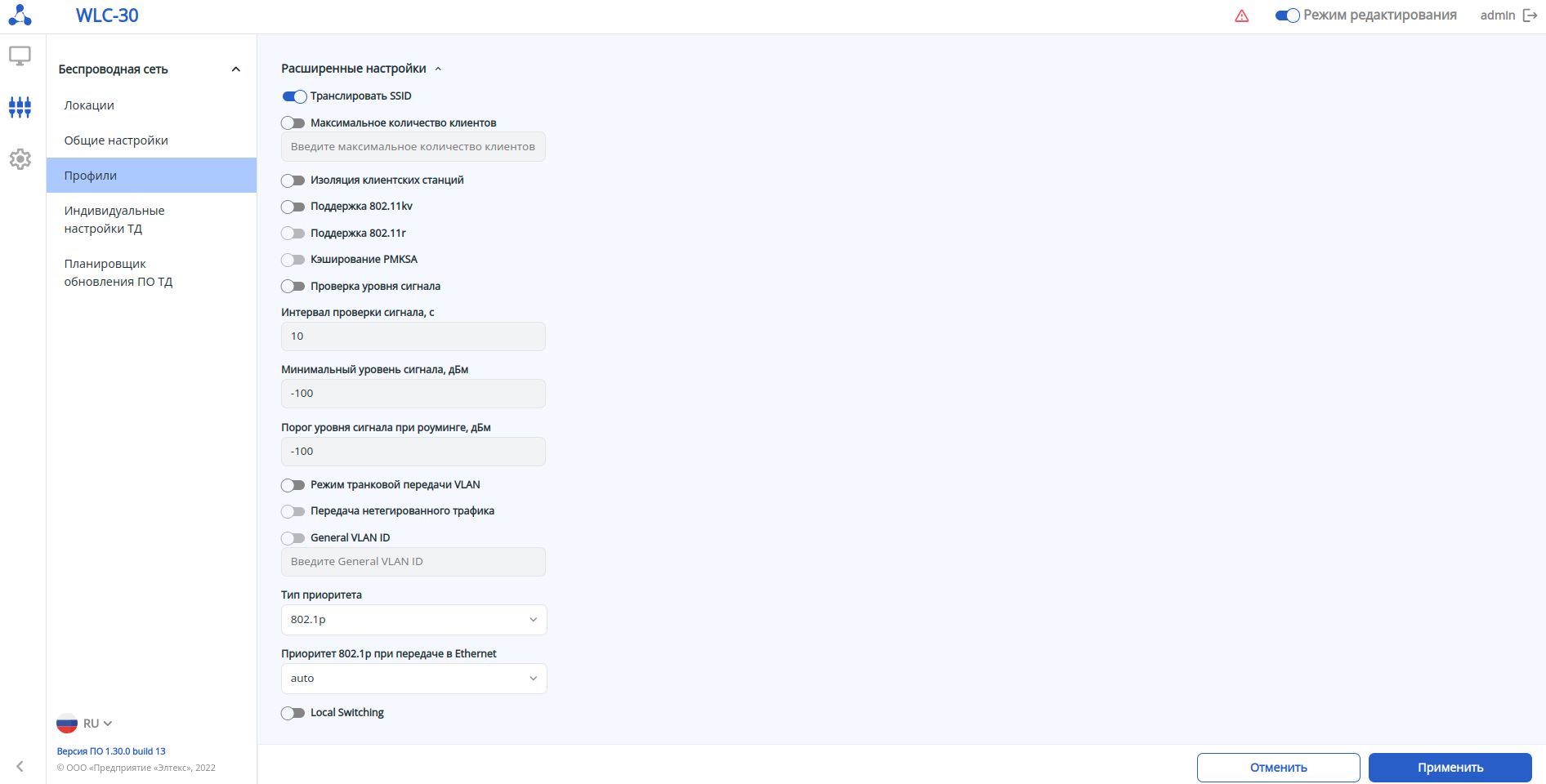Screen dimensions: 1546x784
Task: Open the configuration sliders icon in sidebar
Action: coord(20,107)
